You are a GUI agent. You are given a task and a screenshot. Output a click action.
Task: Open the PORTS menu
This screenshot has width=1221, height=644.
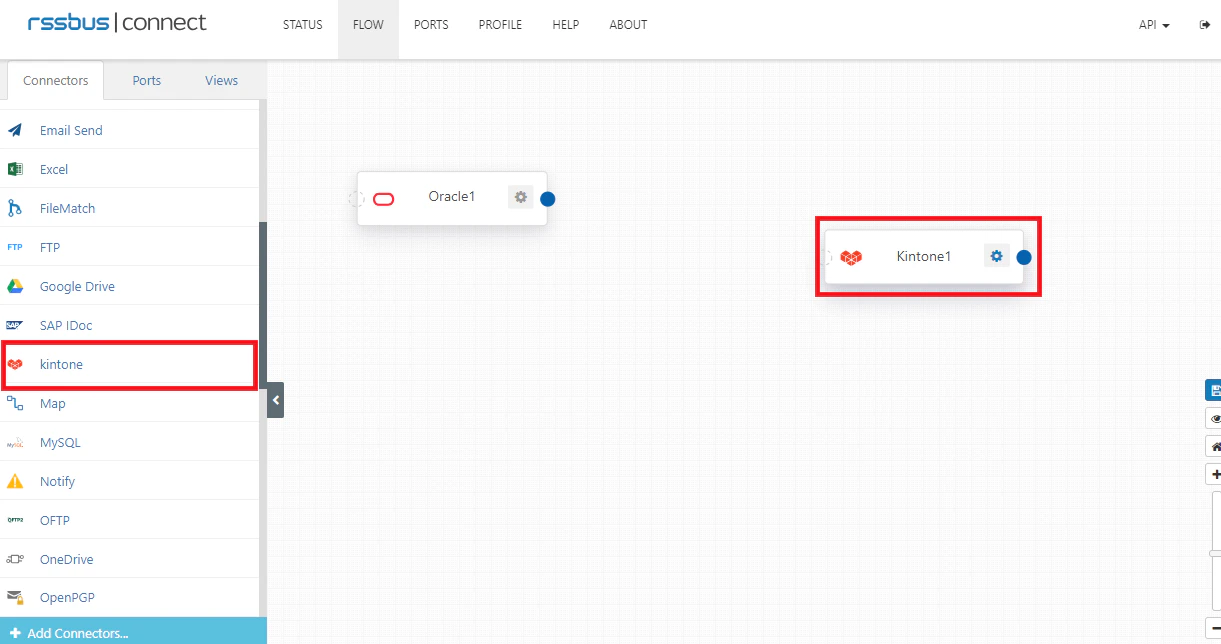431,25
